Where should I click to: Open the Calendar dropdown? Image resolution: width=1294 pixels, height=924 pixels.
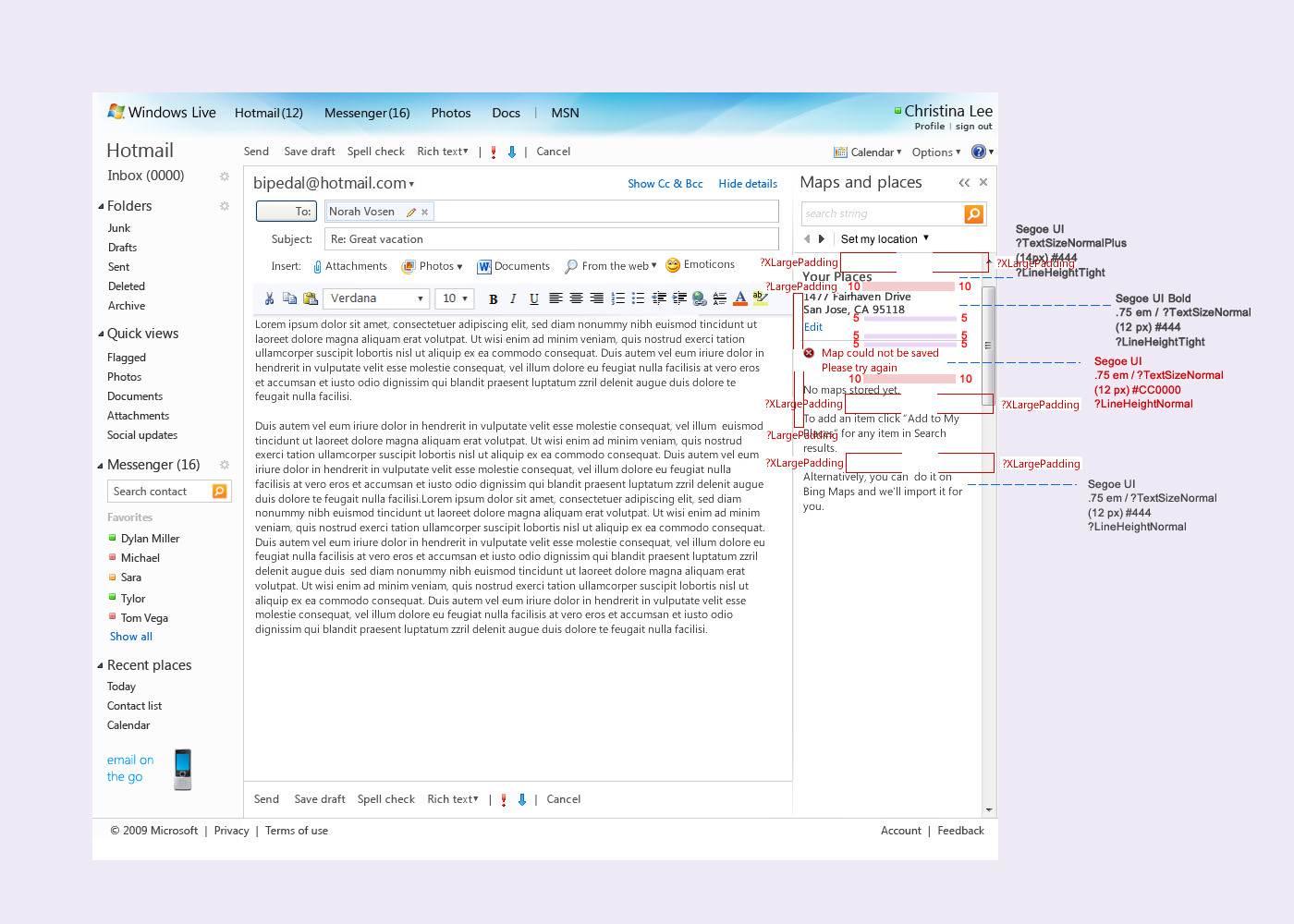(x=868, y=152)
